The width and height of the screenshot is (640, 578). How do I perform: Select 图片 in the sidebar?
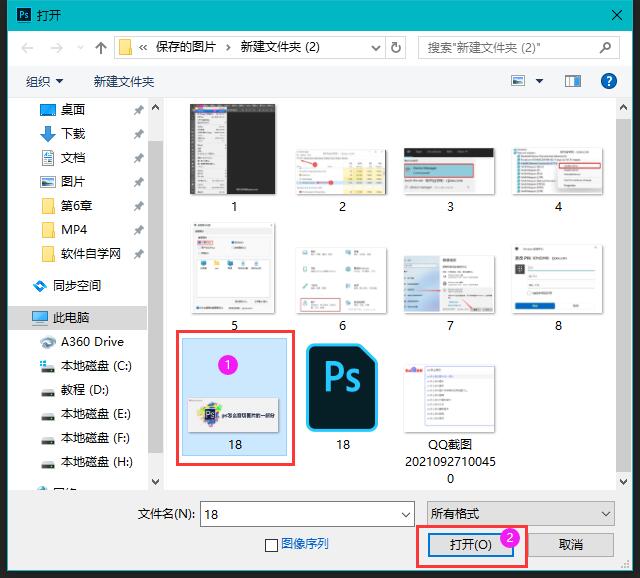[73, 182]
